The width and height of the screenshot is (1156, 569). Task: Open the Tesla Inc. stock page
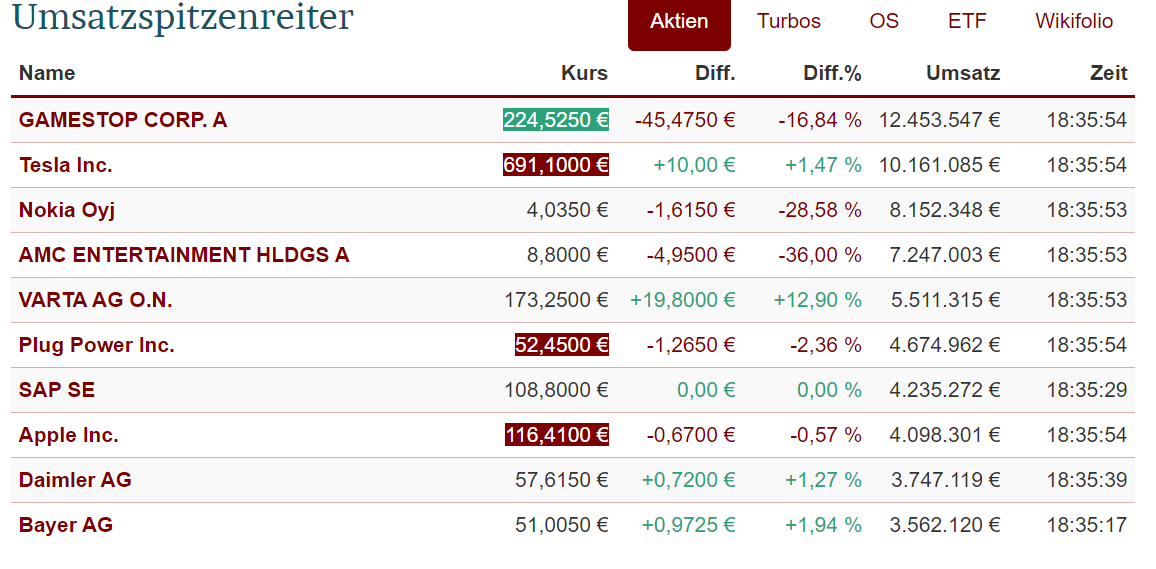(66, 165)
